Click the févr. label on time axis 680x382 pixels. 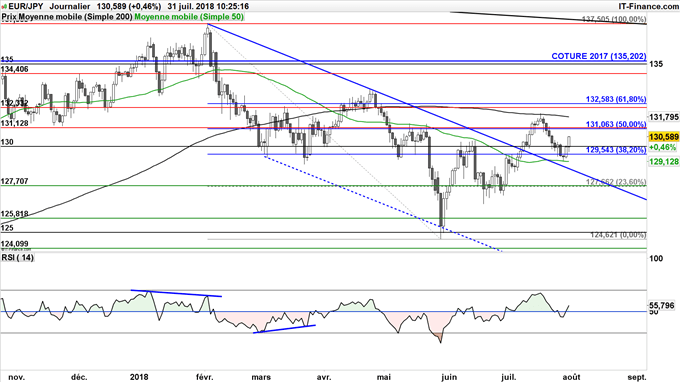click(205, 377)
